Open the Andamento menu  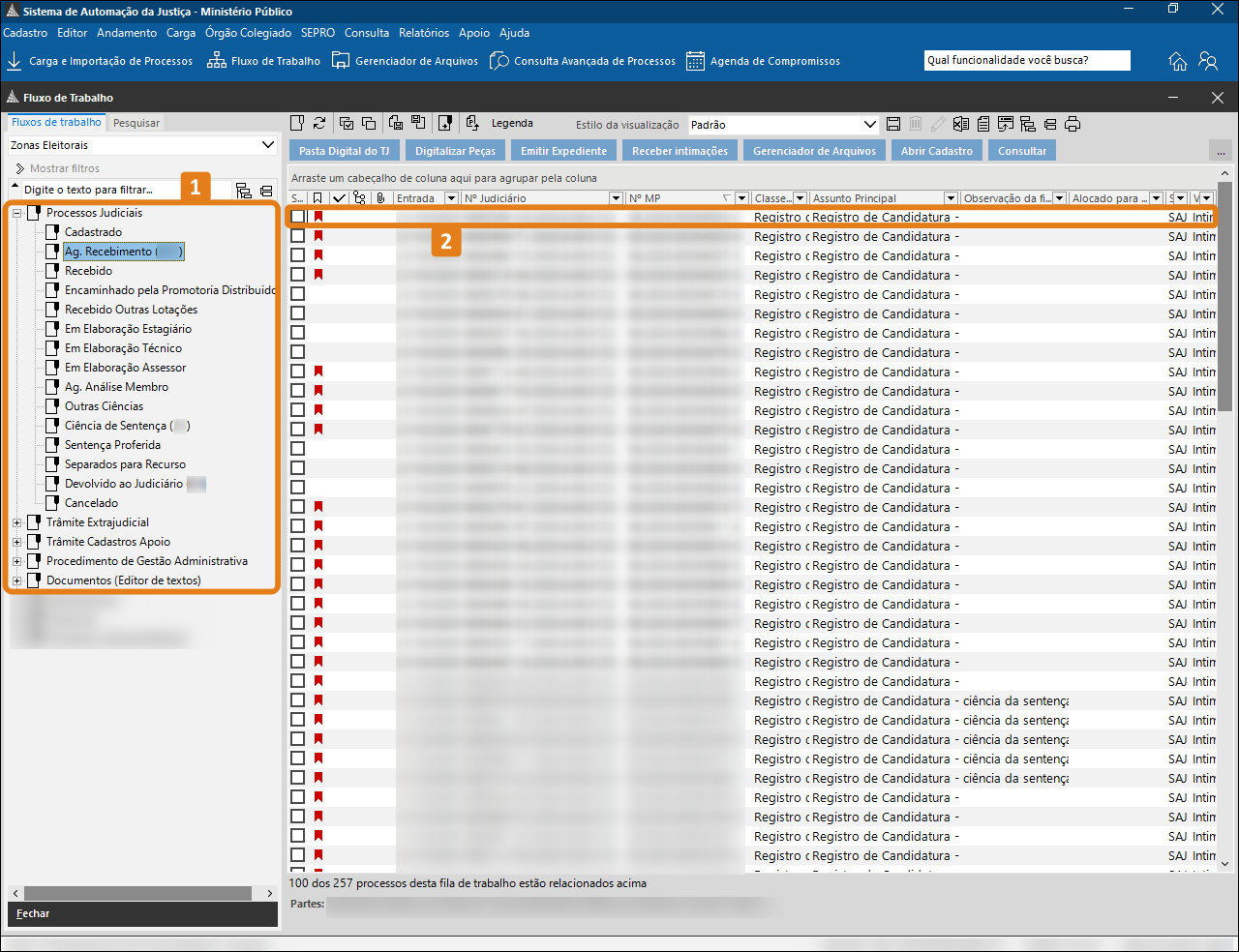point(127,33)
